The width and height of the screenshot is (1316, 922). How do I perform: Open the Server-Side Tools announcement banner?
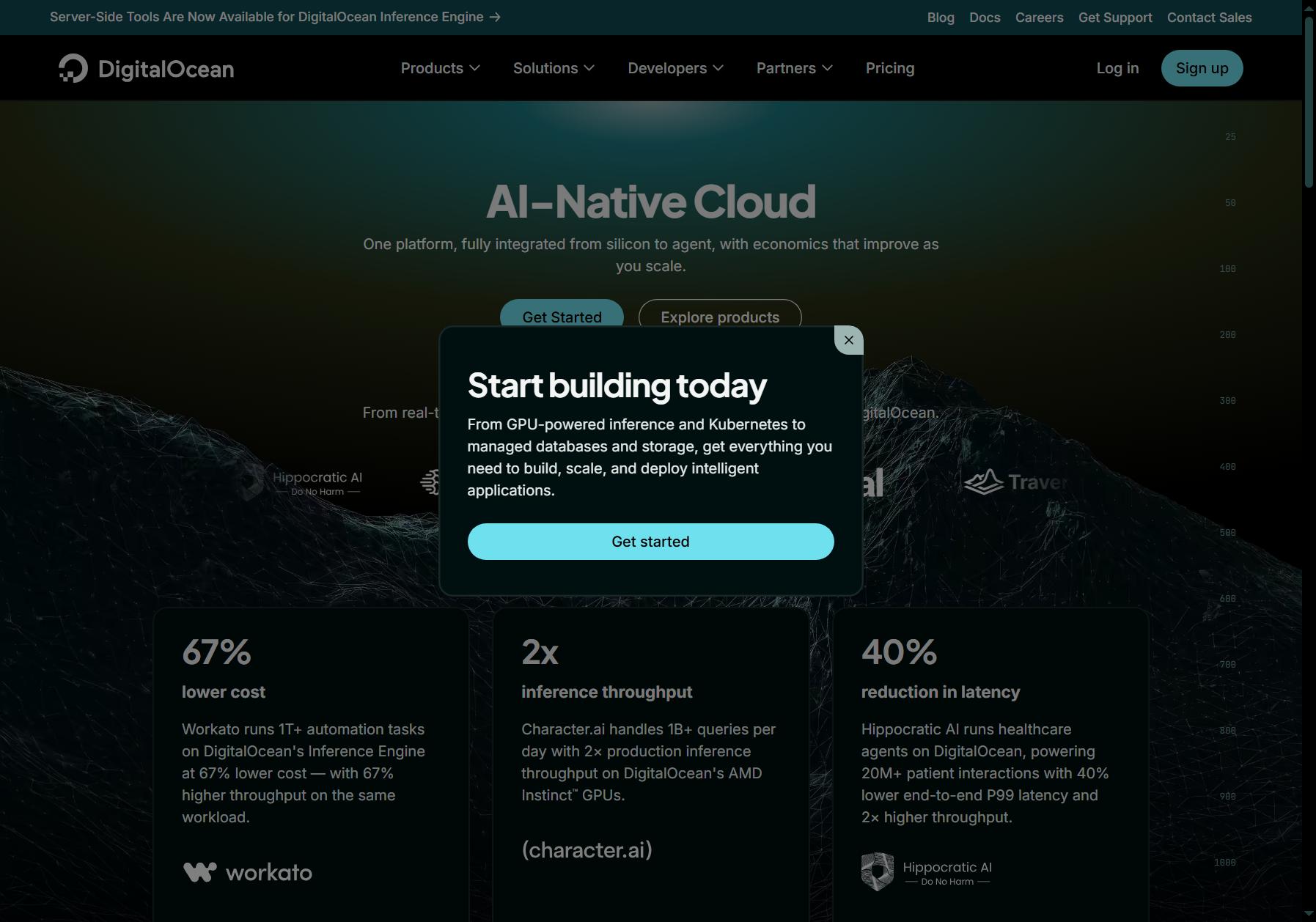(x=275, y=17)
